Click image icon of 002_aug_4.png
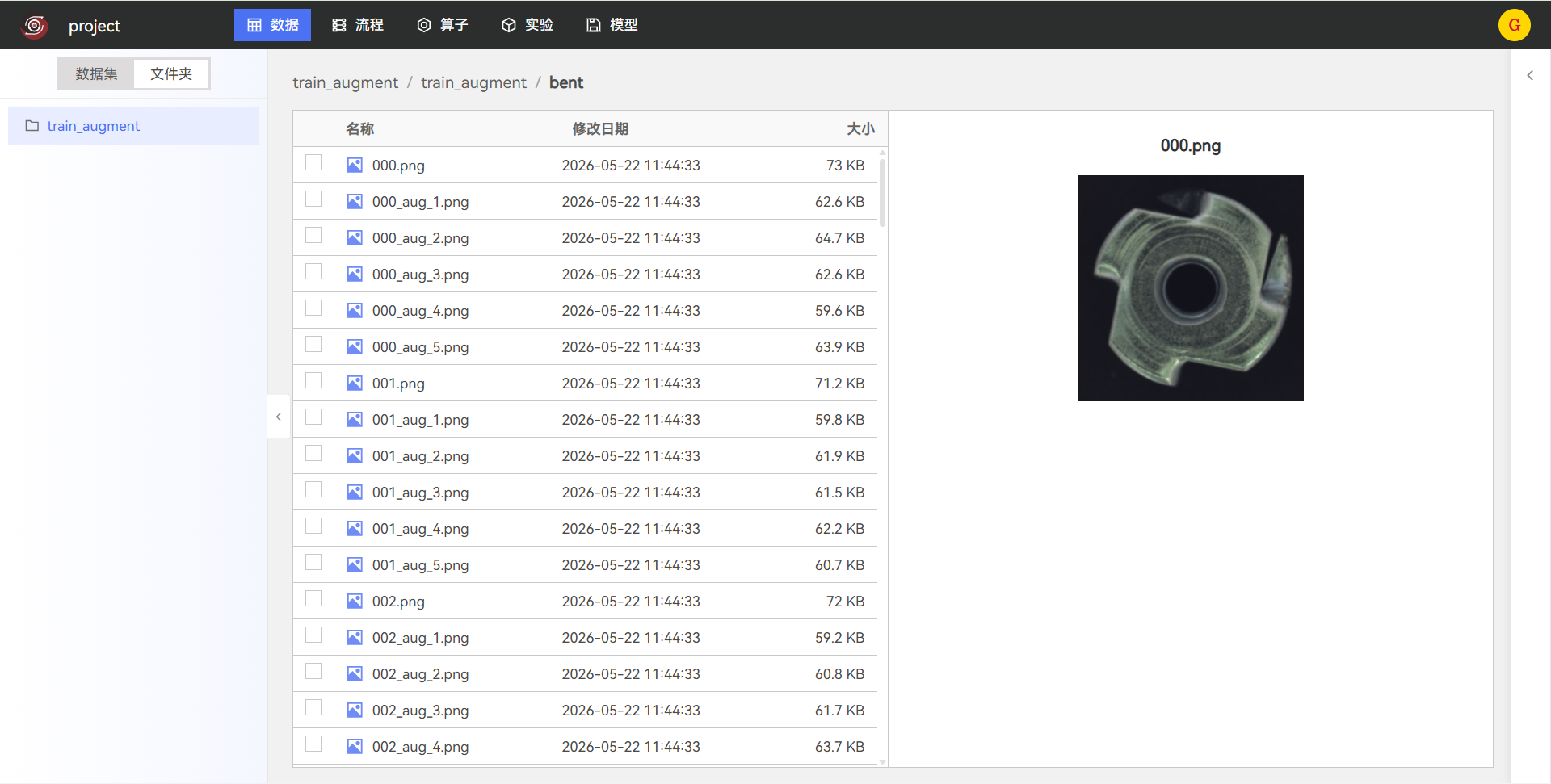The width and height of the screenshot is (1551, 784). (x=355, y=746)
